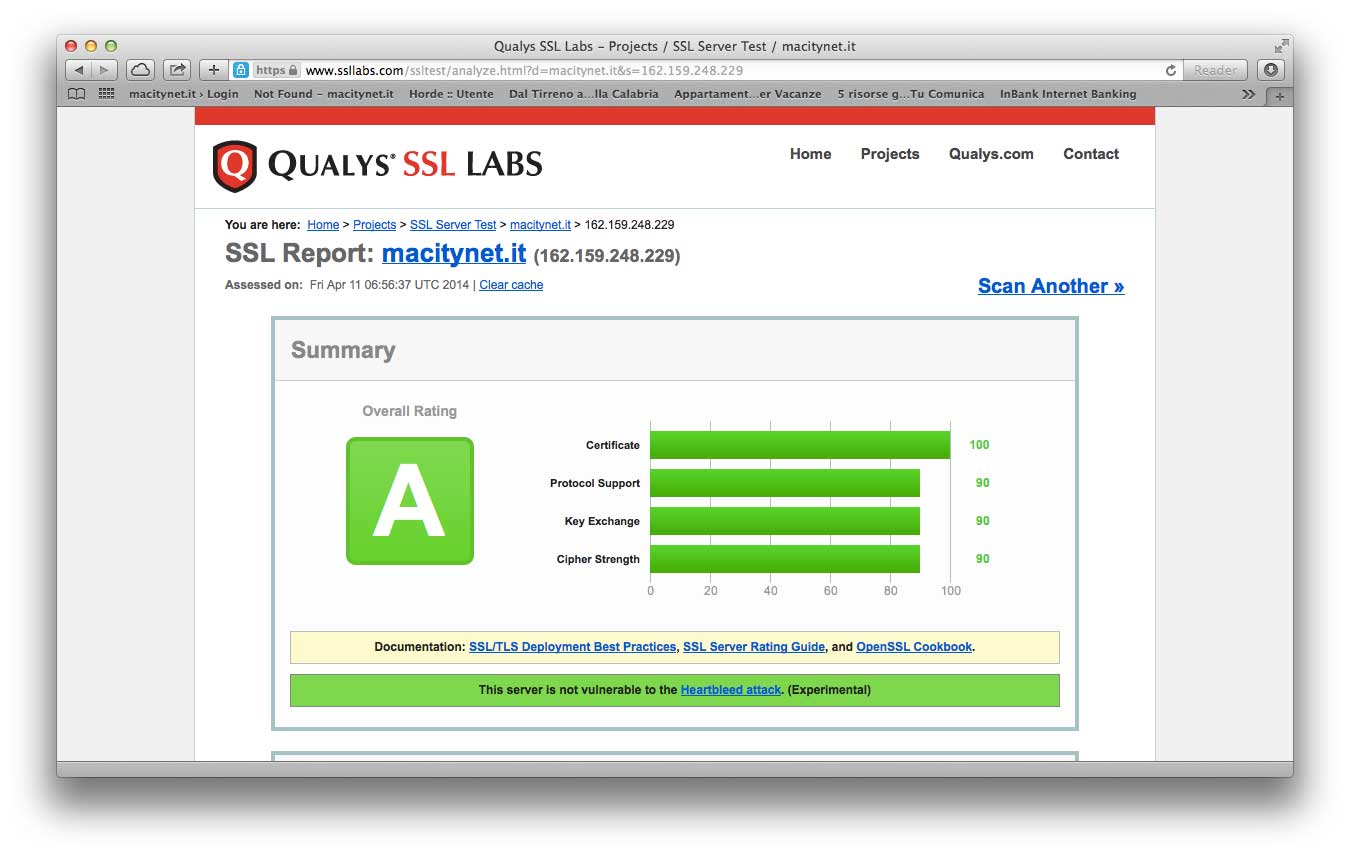Follow the Home breadcrumb link
Viewport: 1350px width, 856px height.
323,225
